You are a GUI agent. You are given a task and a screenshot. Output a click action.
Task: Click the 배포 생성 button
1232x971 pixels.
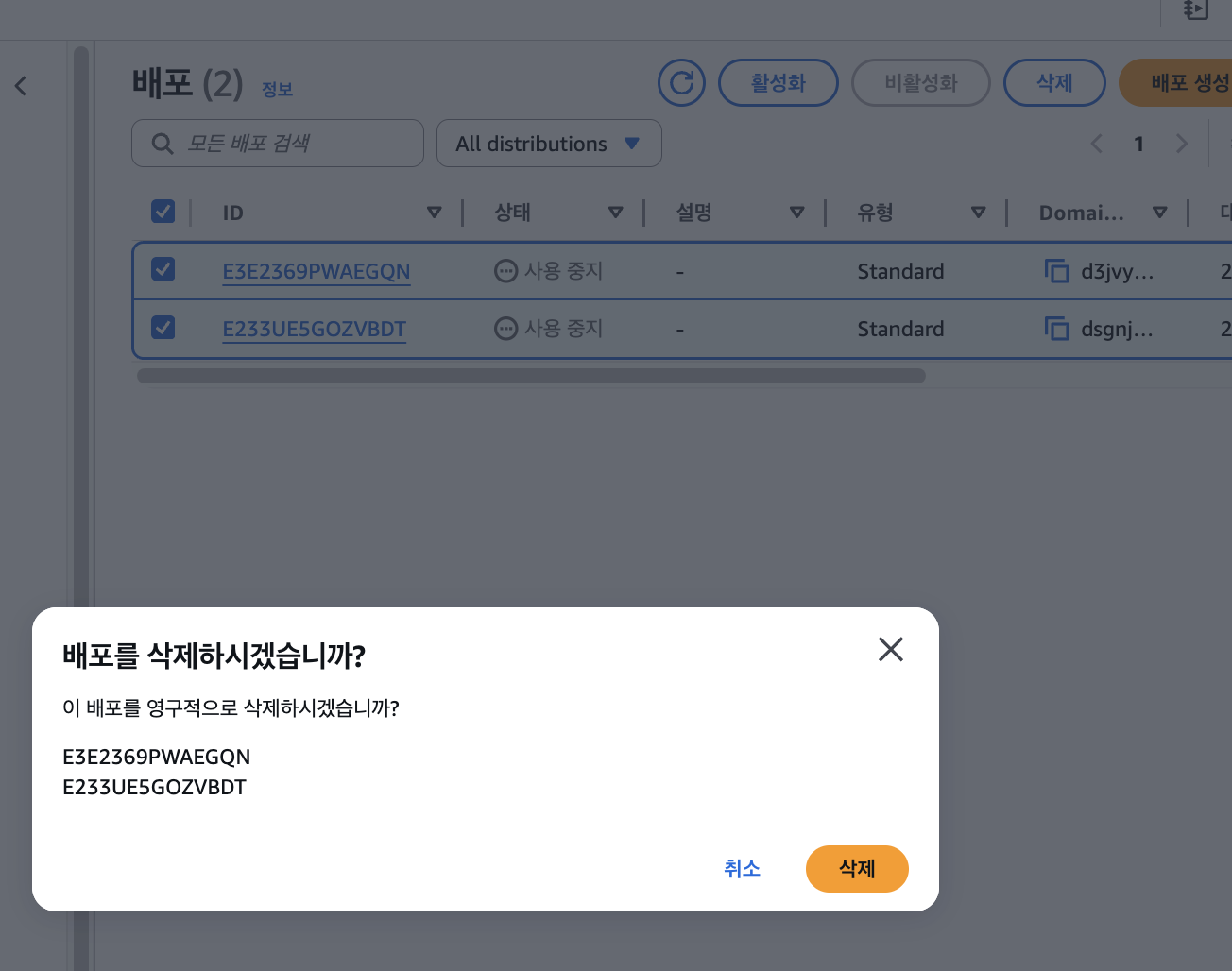coord(1176,83)
